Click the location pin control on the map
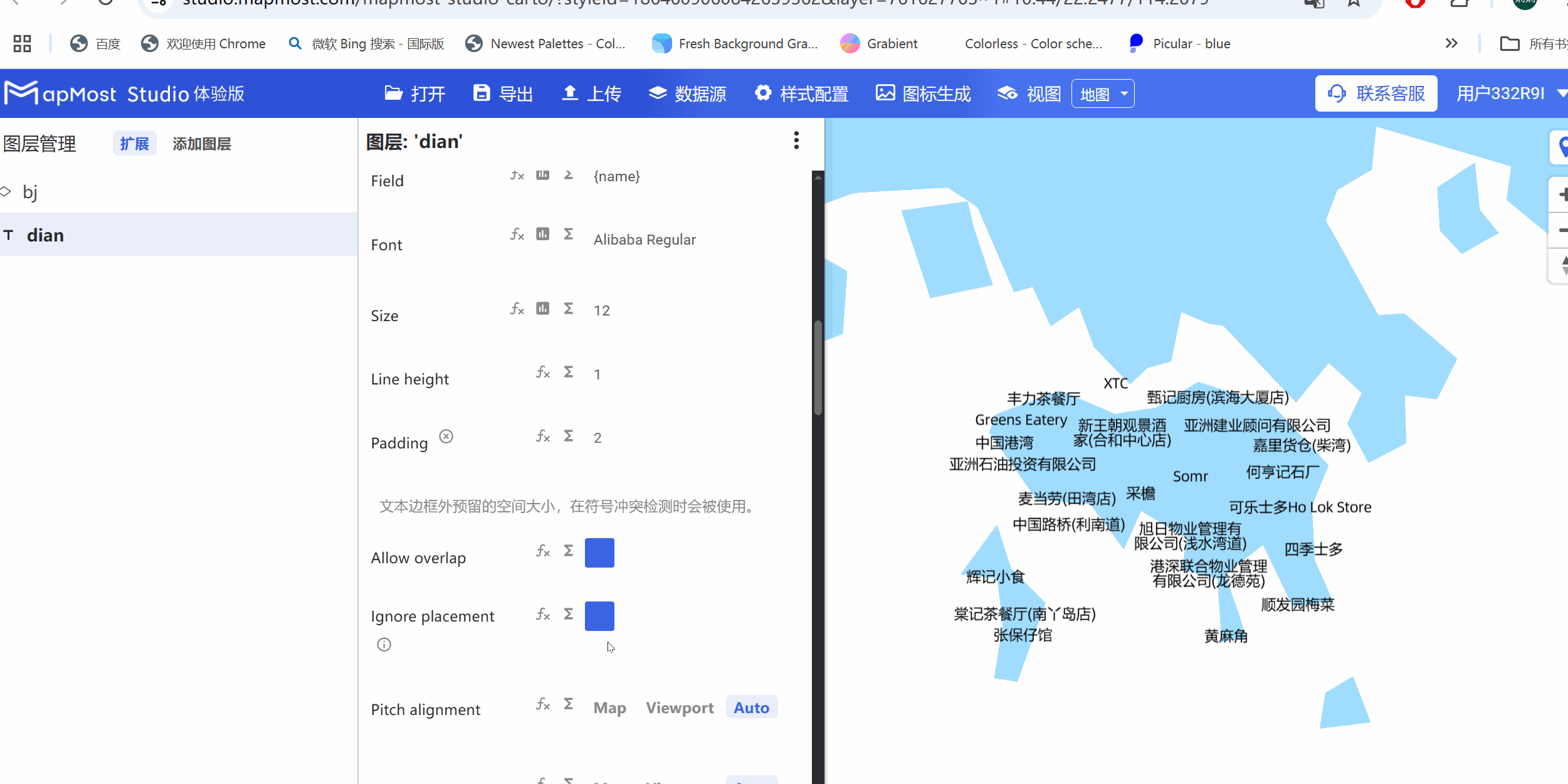Image resolution: width=1568 pixels, height=784 pixels. [x=1562, y=147]
